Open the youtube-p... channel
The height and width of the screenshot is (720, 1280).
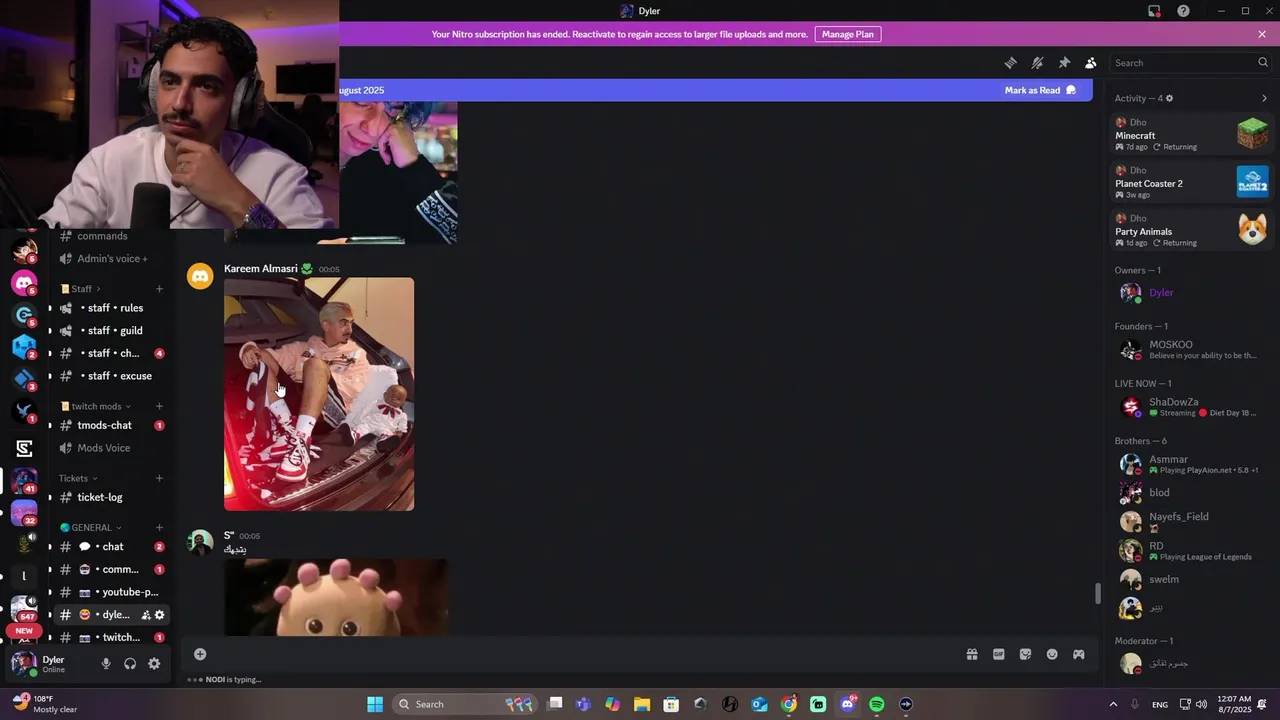pyautogui.click(x=110, y=592)
